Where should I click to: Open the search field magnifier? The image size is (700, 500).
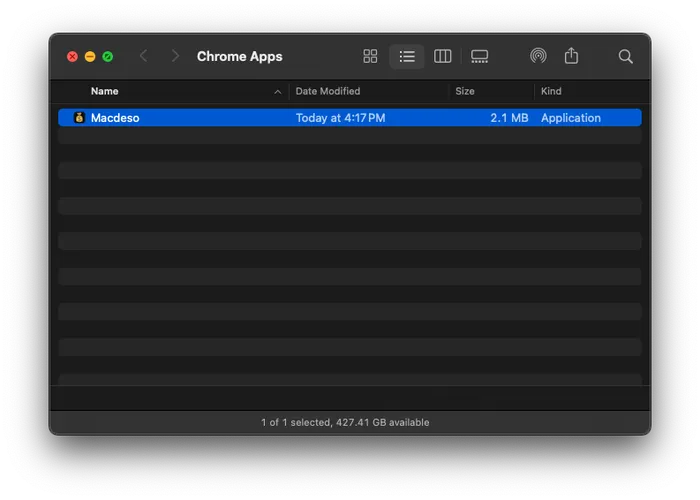[625, 56]
